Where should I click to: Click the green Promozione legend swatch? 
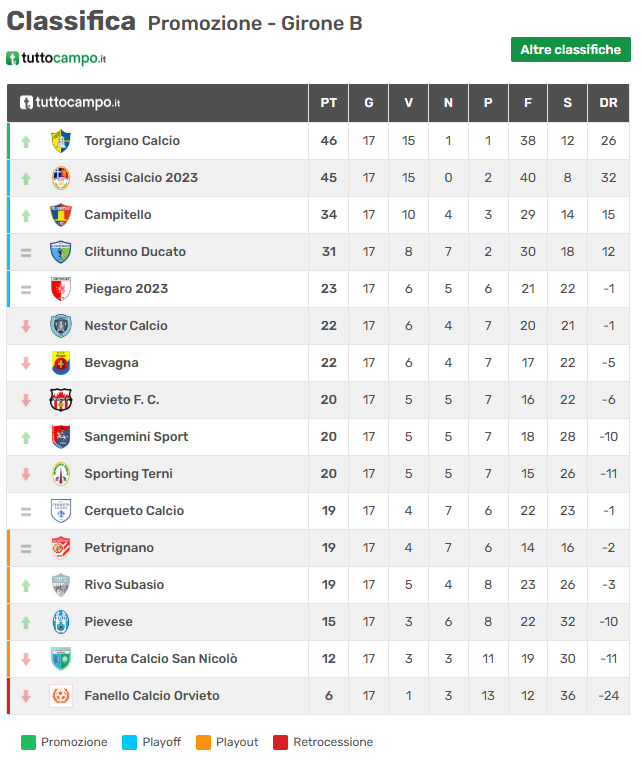(28, 742)
